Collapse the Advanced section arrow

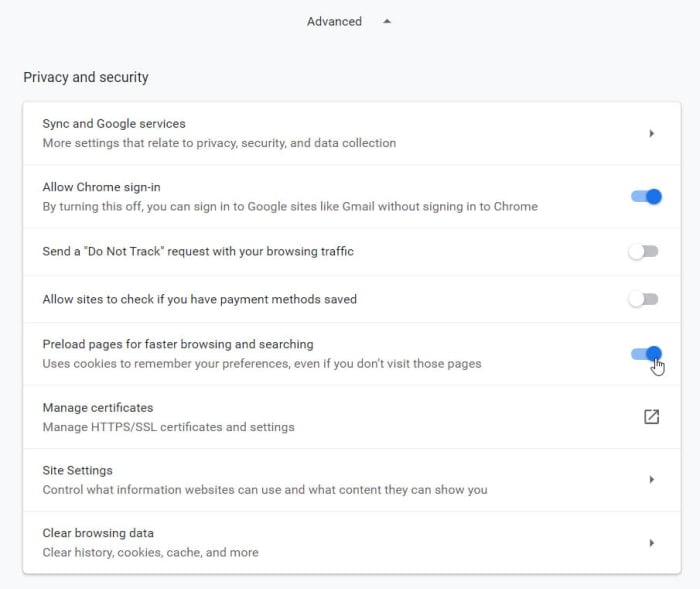pyautogui.click(x=387, y=21)
